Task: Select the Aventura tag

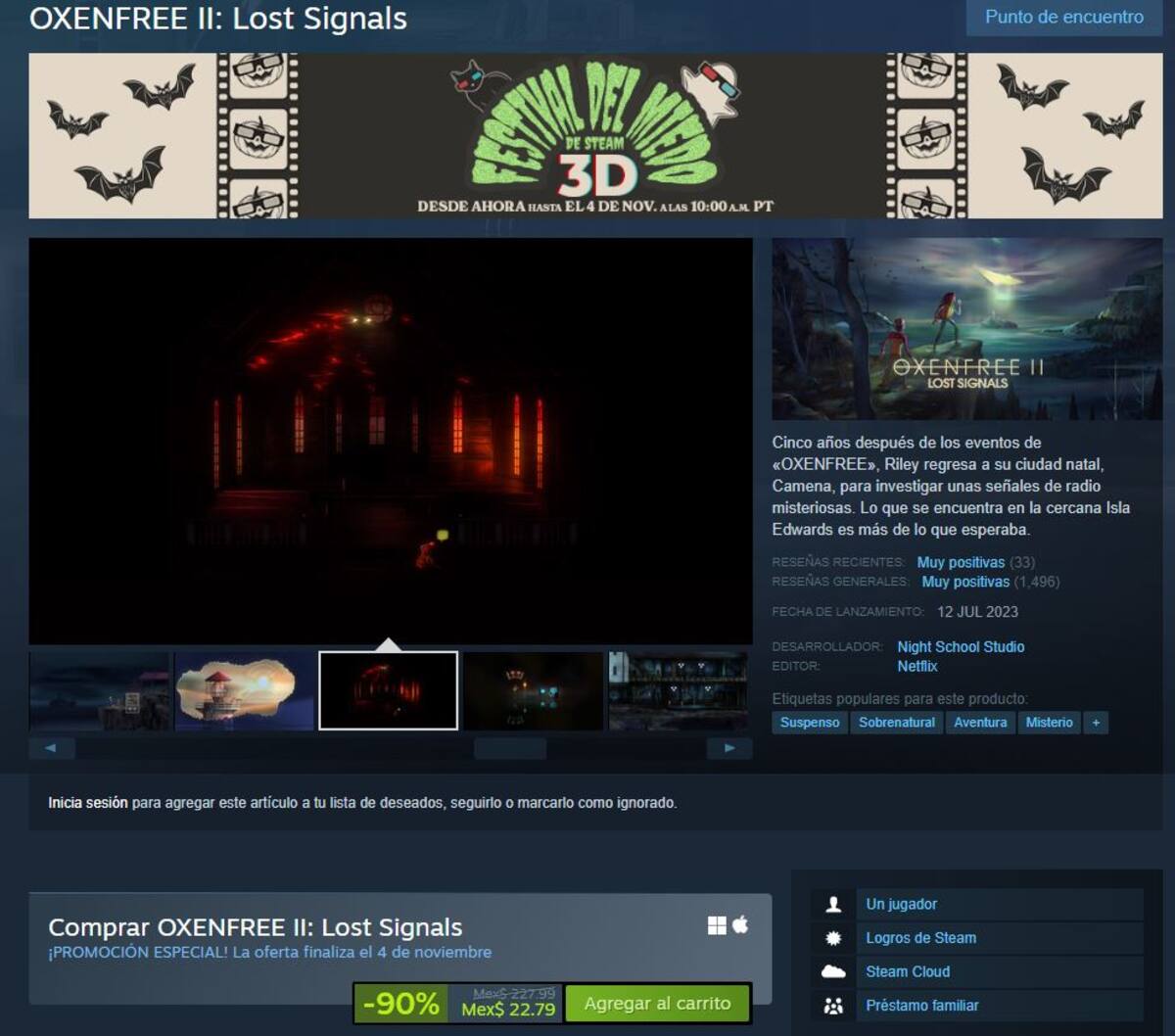Action: point(980,723)
